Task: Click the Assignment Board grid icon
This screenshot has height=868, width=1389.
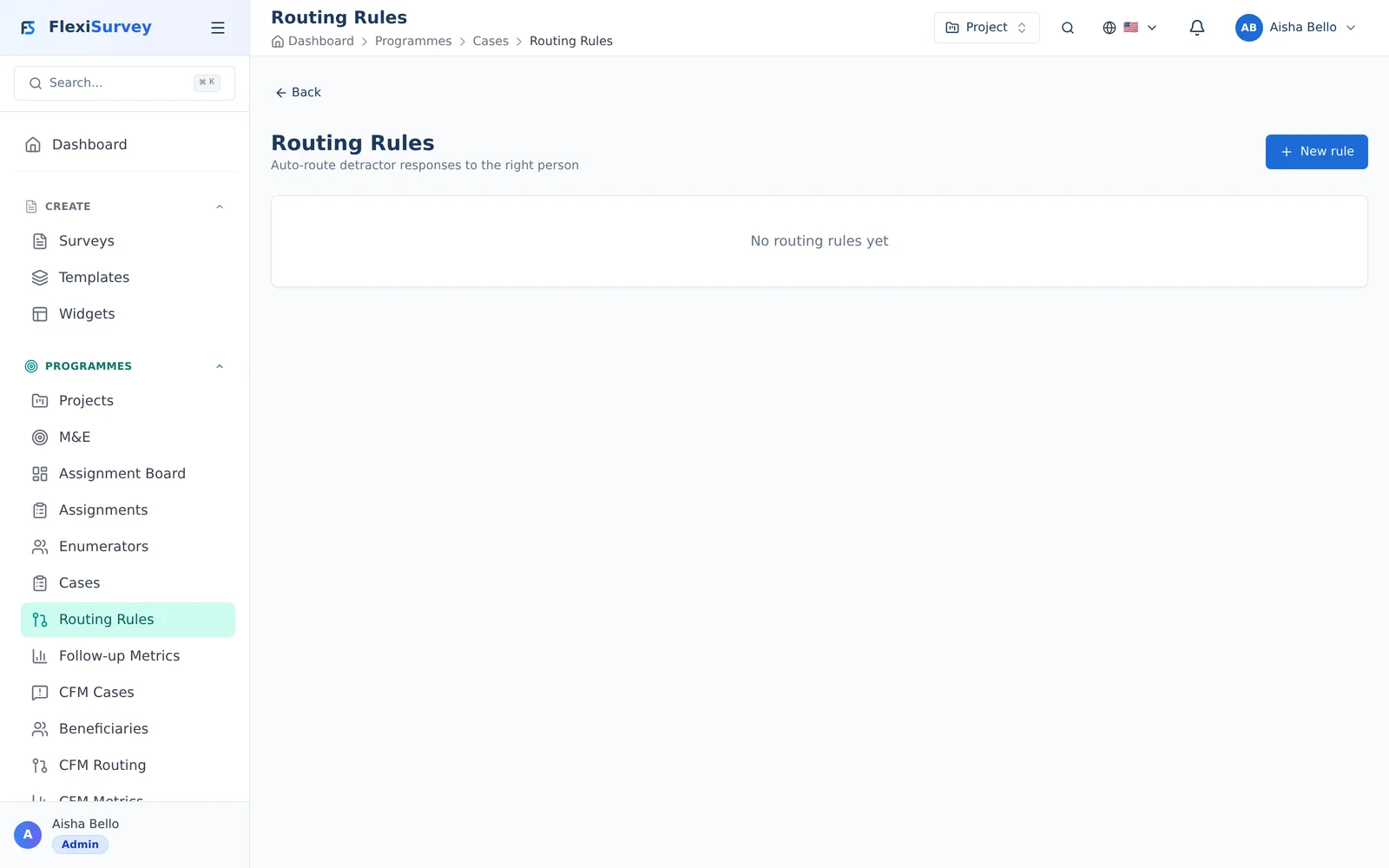Action: pyautogui.click(x=40, y=474)
